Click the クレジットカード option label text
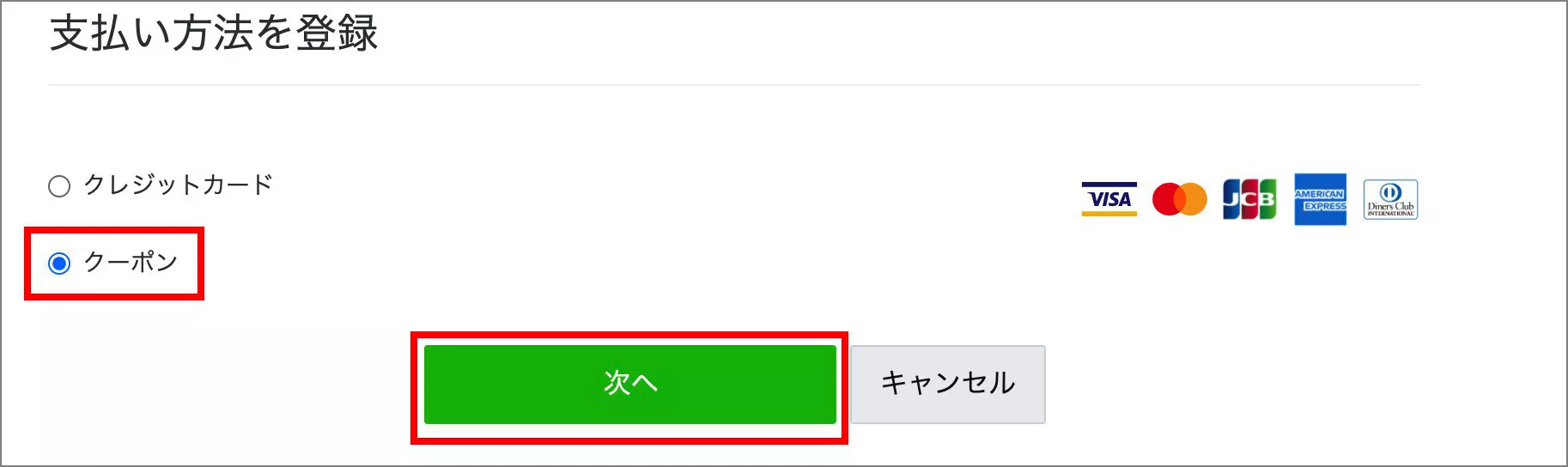1568x467 pixels. (x=178, y=185)
